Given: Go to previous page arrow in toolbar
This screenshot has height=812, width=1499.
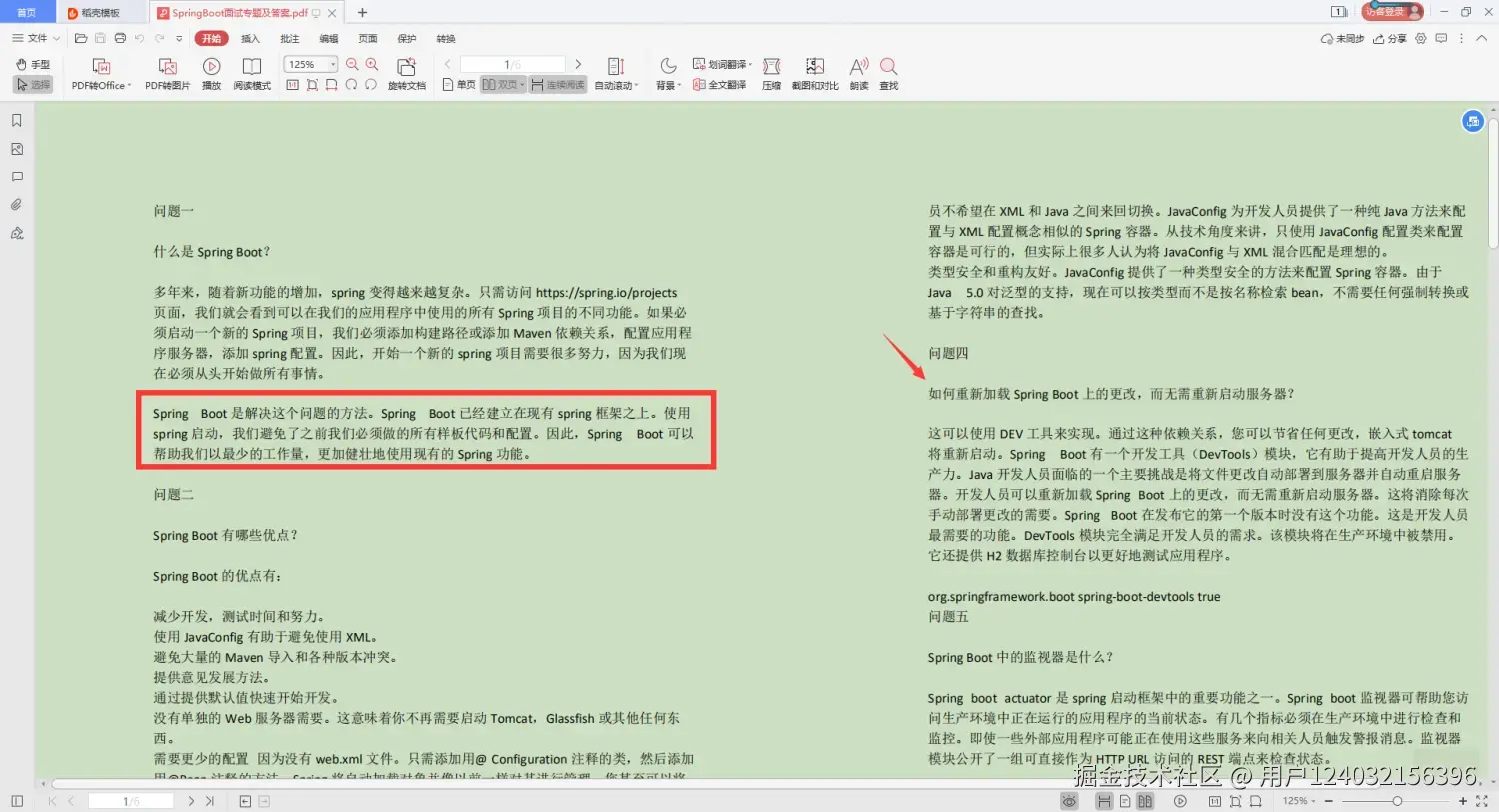Looking at the screenshot, I should coord(447,64).
